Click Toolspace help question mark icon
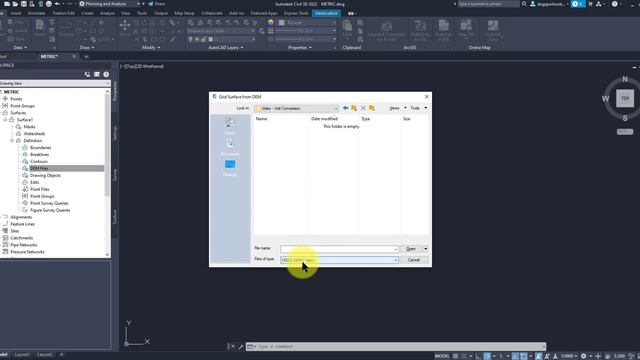 pos(106,74)
